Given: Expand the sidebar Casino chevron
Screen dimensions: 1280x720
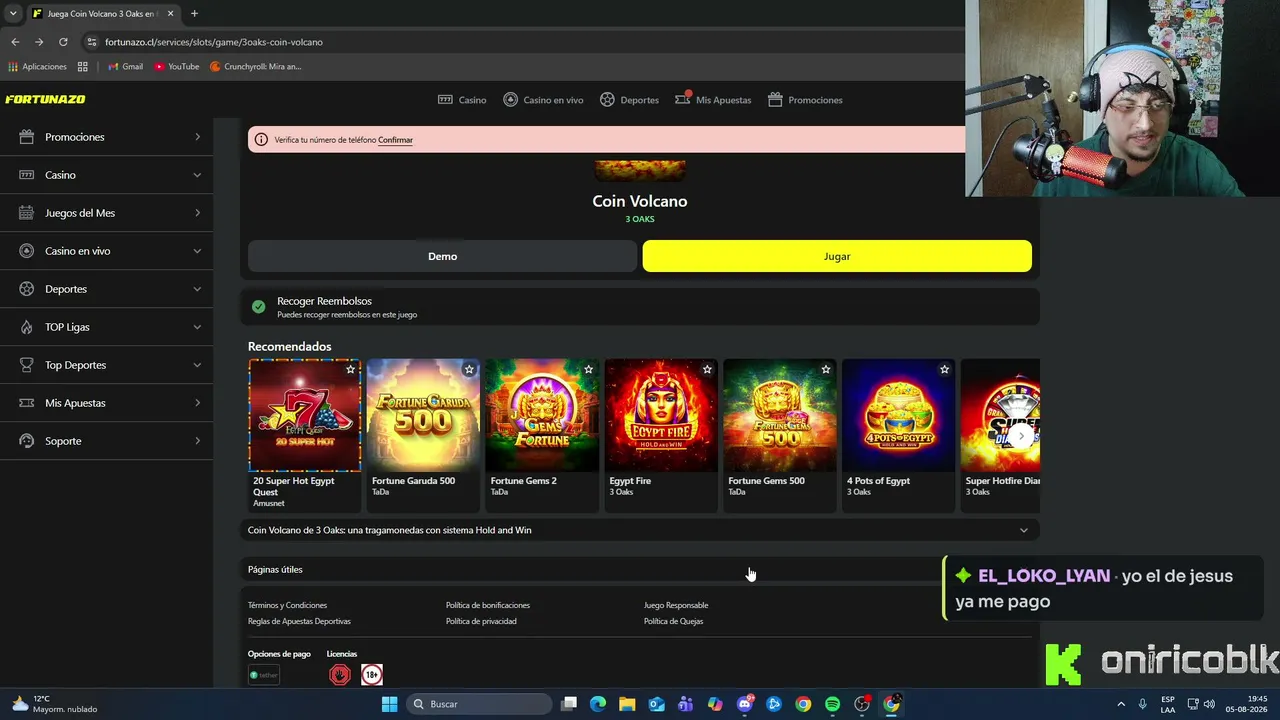Looking at the screenshot, I should [x=197, y=175].
